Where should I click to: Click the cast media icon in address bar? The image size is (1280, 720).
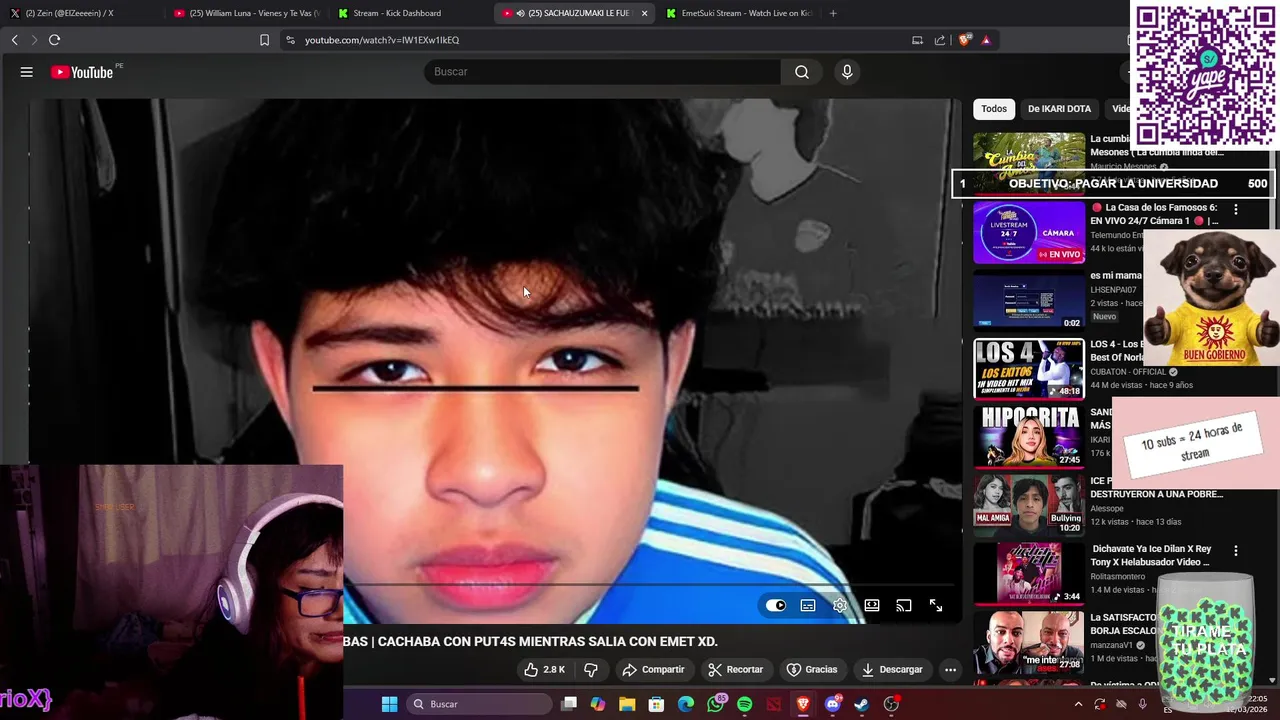point(917,40)
